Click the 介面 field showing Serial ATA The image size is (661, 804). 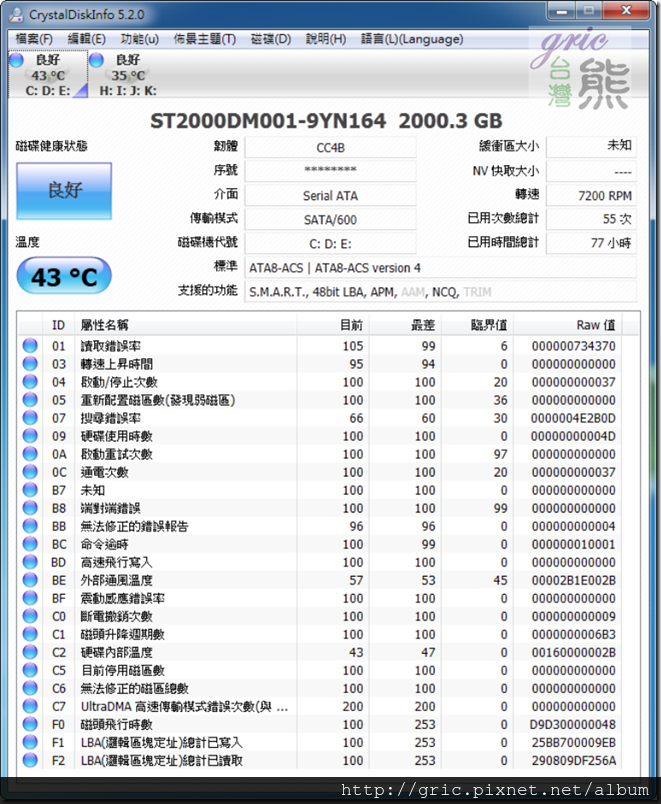coord(330,195)
